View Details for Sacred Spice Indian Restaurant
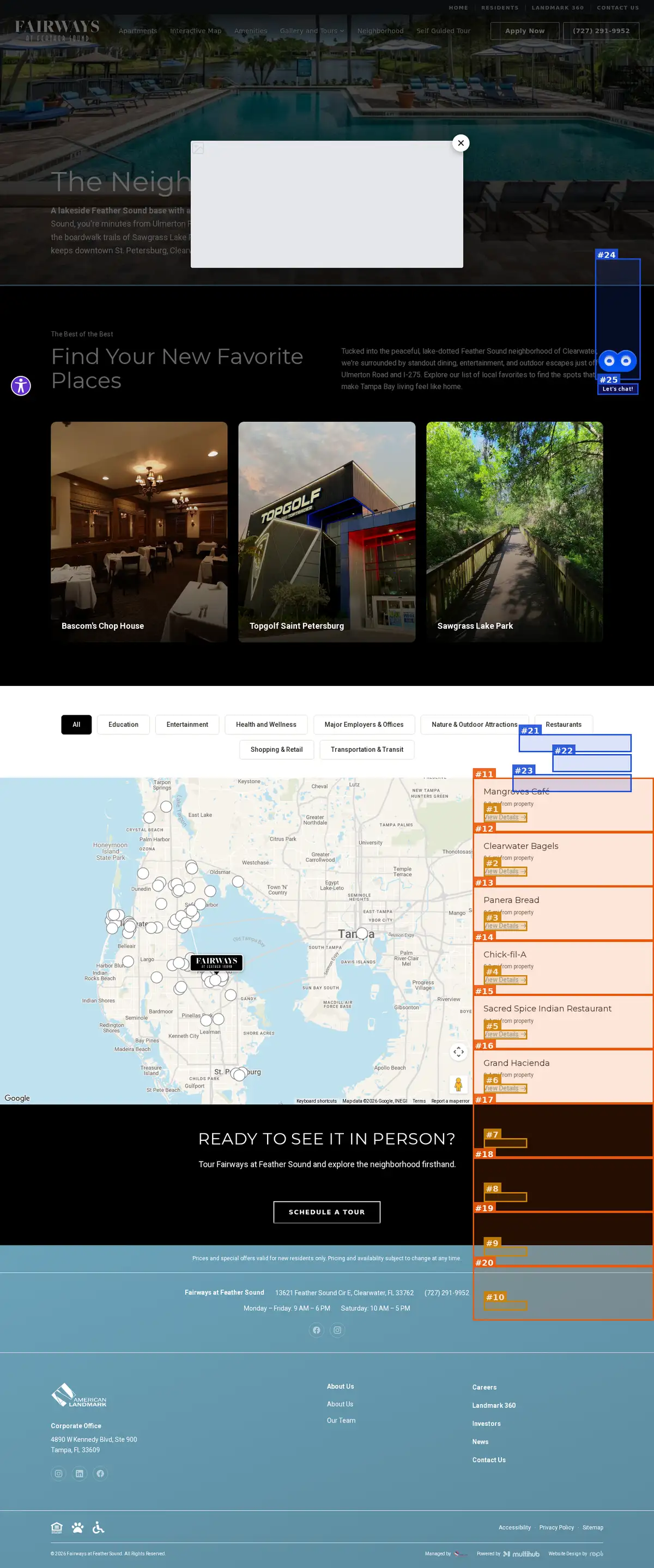The width and height of the screenshot is (654, 1568). tap(505, 1034)
